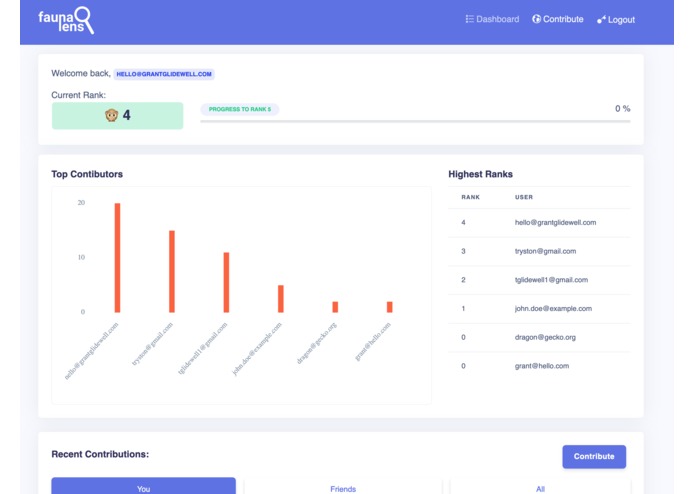Click the bar above john.doe@example.com

tap(281, 299)
